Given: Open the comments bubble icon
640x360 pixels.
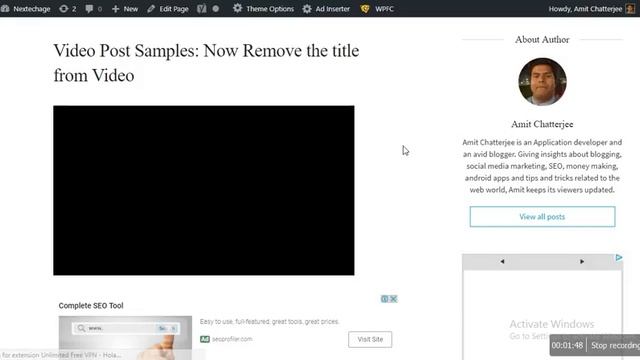Looking at the screenshot, I should (x=89, y=9).
